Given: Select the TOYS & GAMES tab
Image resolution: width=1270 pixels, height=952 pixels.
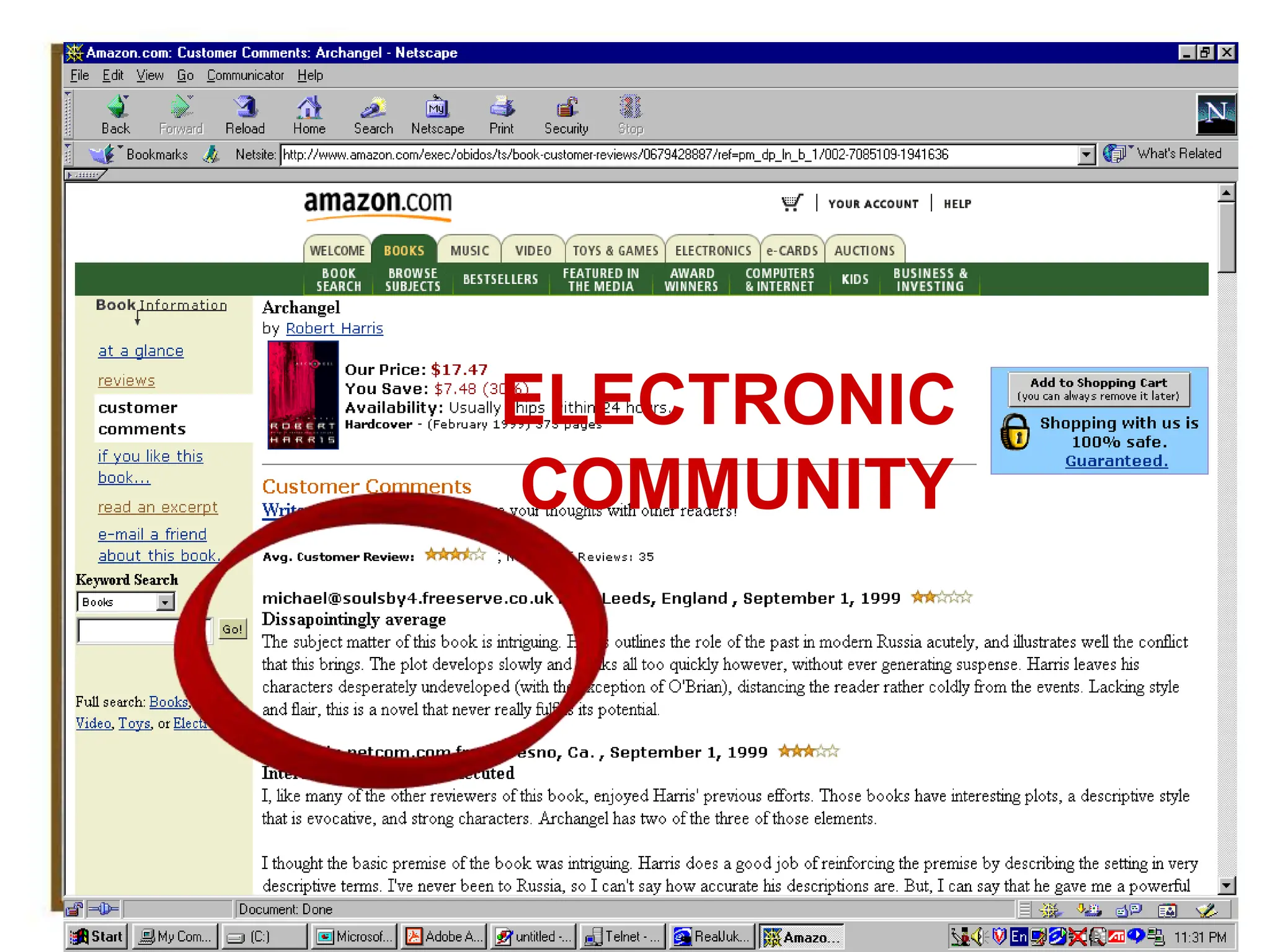Looking at the screenshot, I should pyautogui.click(x=615, y=250).
